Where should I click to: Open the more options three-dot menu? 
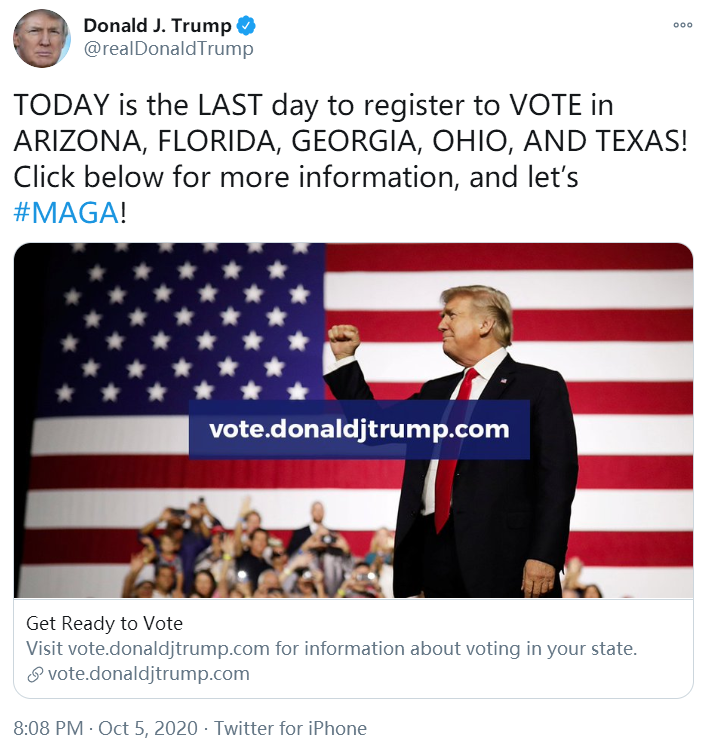[x=682, y=26]
